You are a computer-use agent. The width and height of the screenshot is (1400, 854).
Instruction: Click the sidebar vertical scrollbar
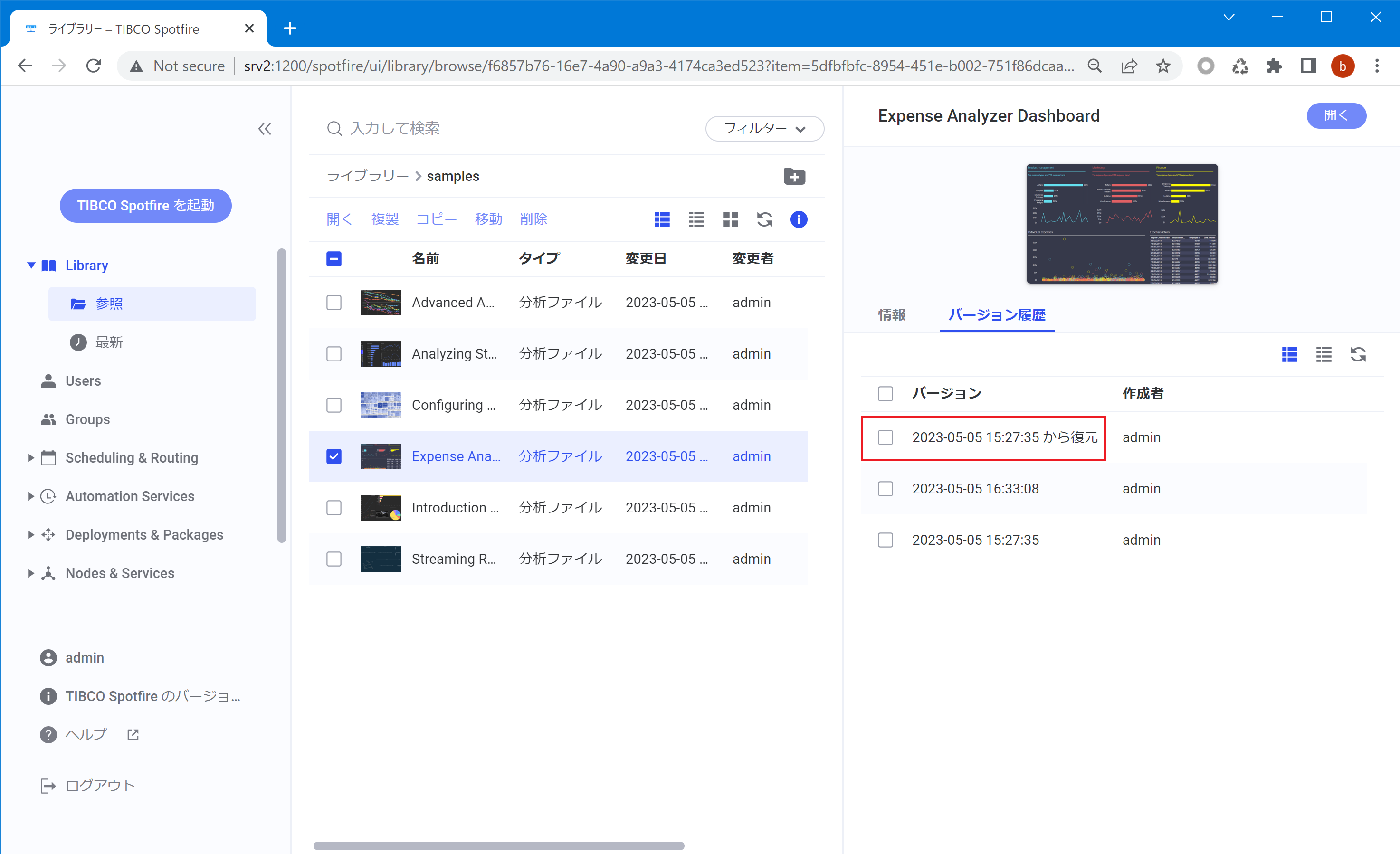click(x=281, y=396)
